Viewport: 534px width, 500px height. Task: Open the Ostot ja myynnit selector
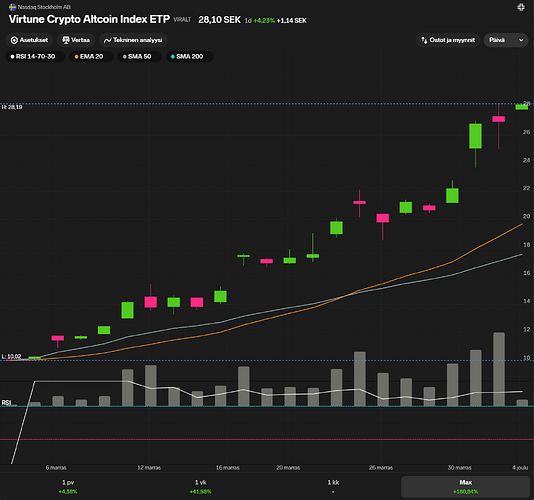[448, 40]
